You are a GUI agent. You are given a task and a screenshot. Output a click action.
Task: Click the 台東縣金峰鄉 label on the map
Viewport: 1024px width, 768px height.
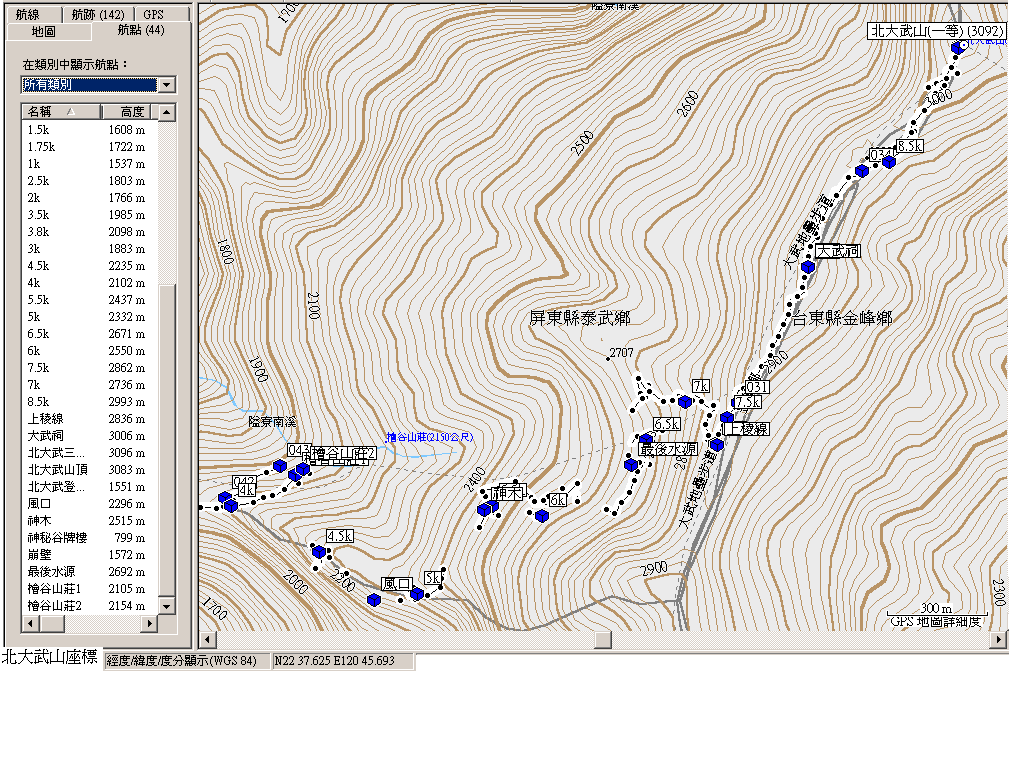click(x=842, y=318)
